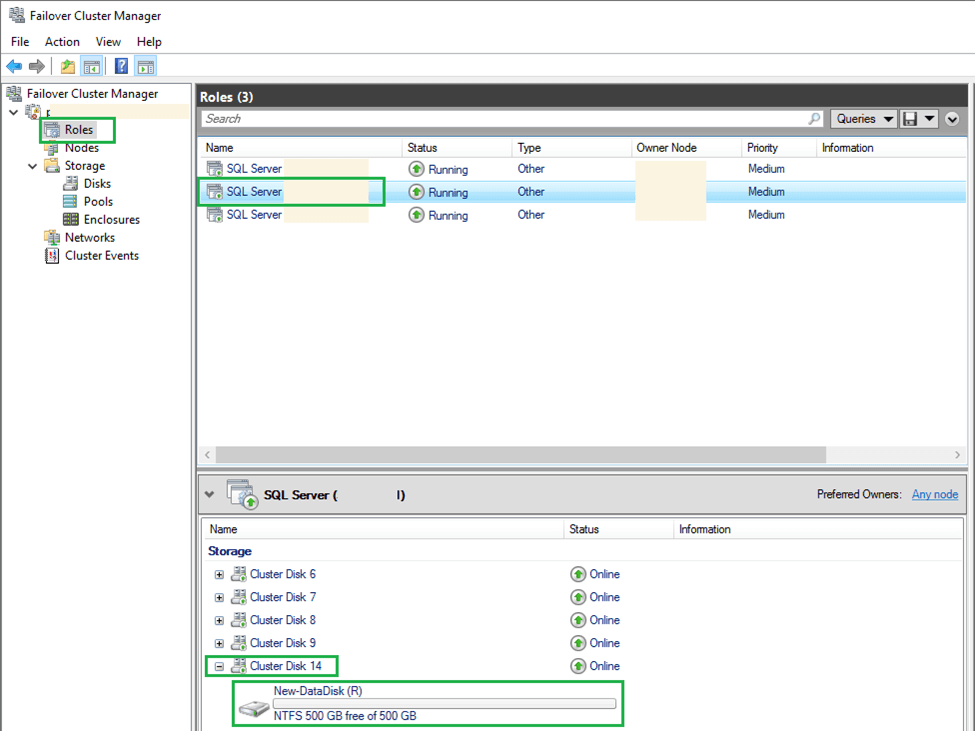Click the Cluster Disk 9 name text

pyautogui.click(x=283, y=643)
